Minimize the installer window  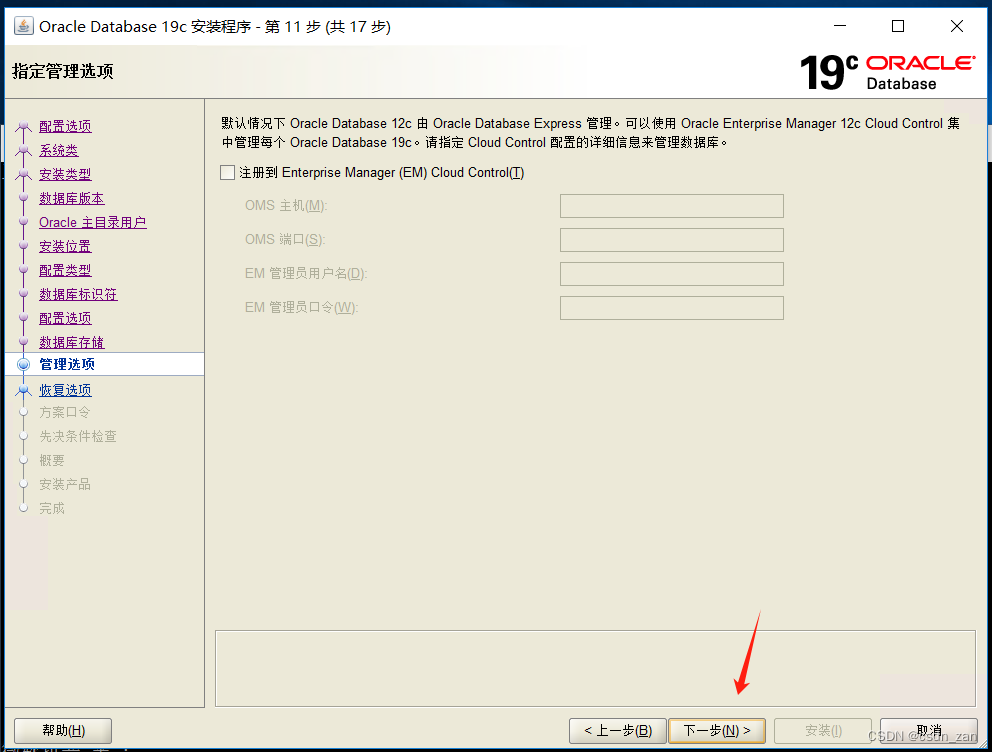coord(840,26)
